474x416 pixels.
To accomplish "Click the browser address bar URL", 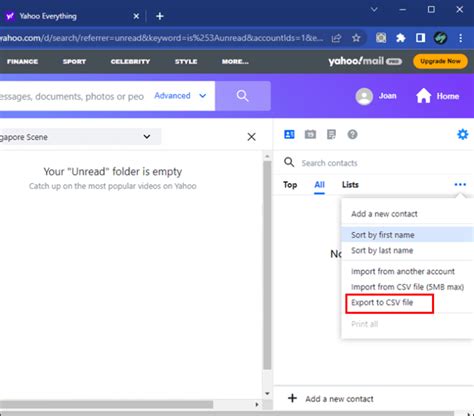I will click(x=162, y=38).
